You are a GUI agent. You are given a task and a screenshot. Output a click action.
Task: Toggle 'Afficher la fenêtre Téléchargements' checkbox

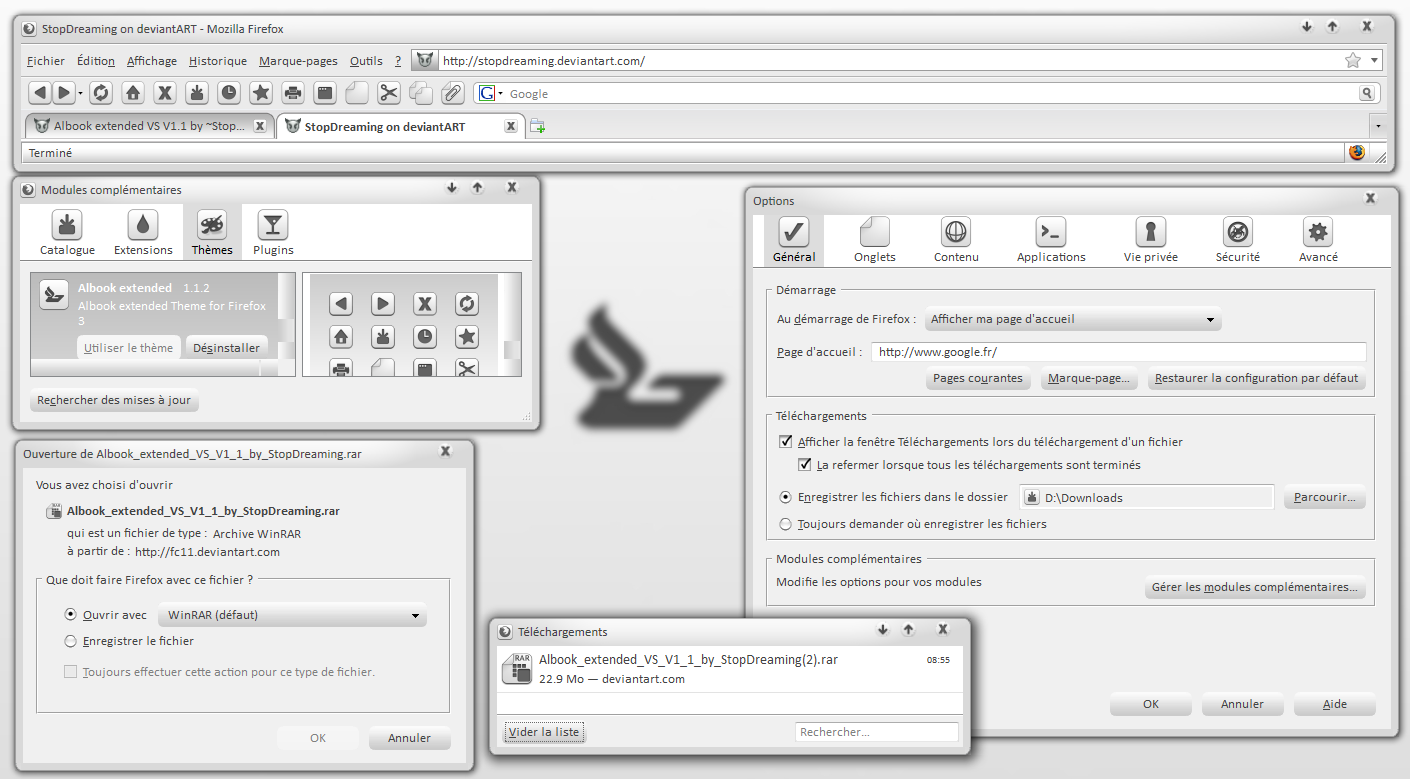tap(785, 441)
